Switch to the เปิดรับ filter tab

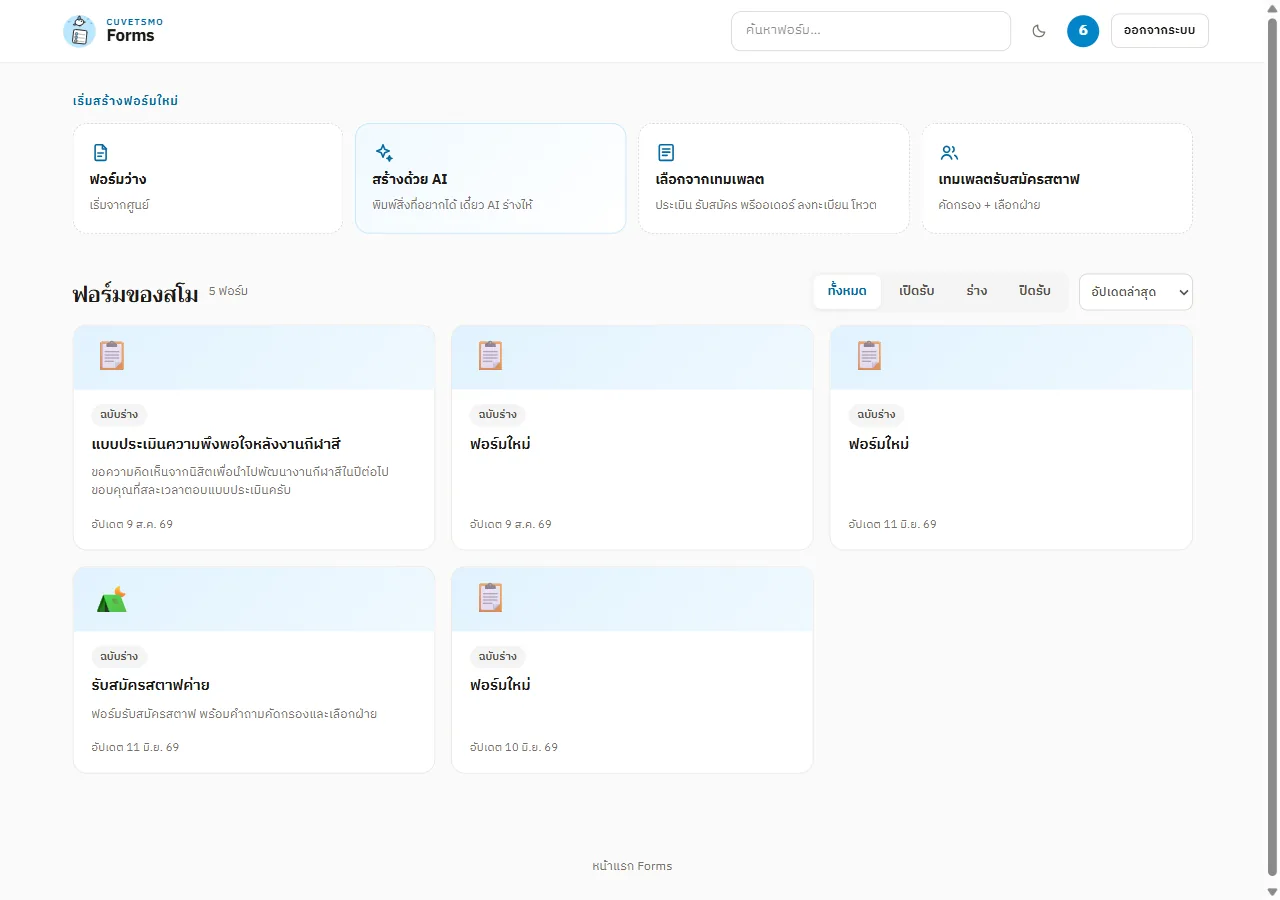(x=917, y=291)
